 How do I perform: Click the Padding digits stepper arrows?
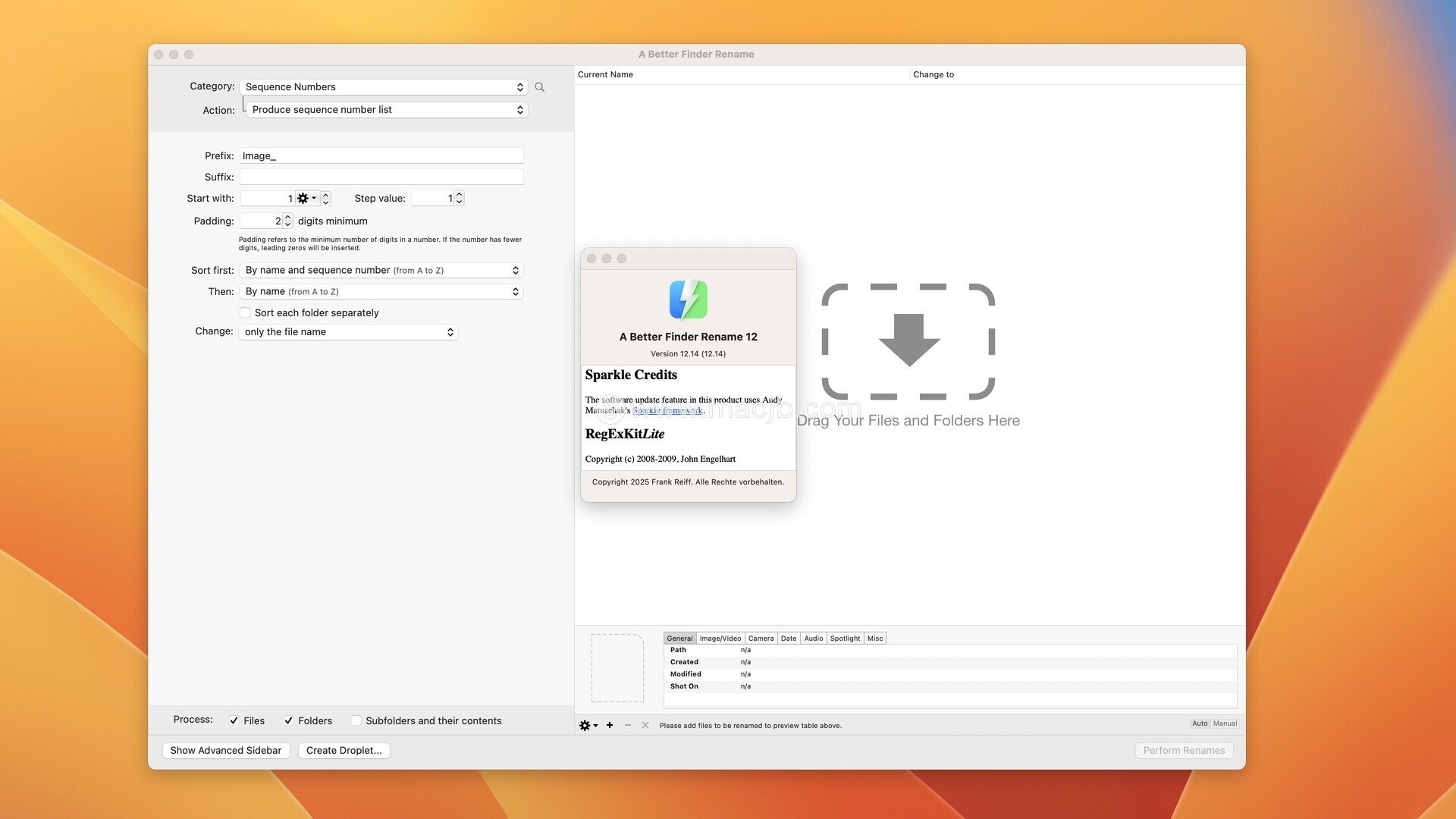(x=287, y=221)
